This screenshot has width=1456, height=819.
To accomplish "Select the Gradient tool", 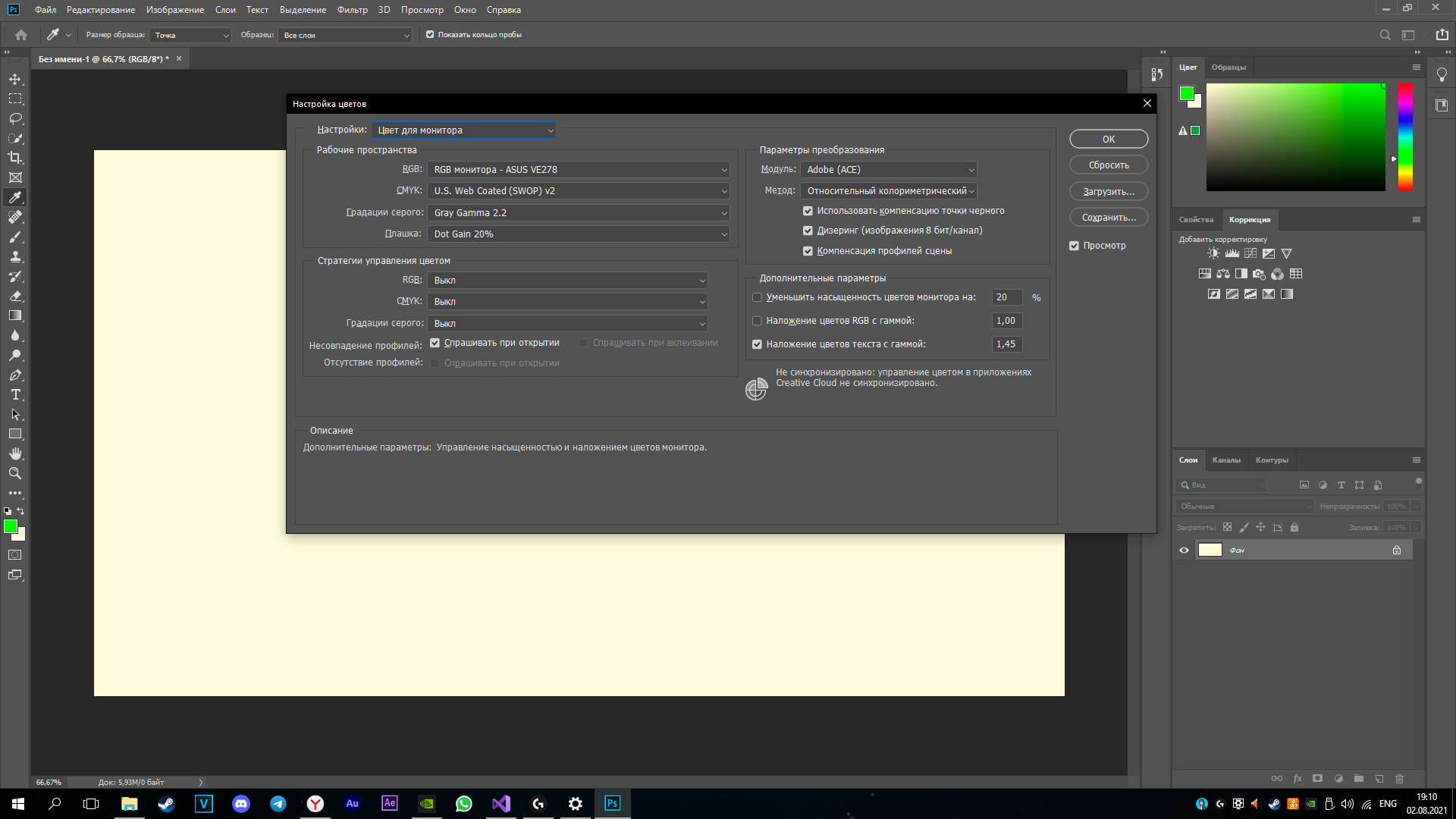I will [15, 315].
